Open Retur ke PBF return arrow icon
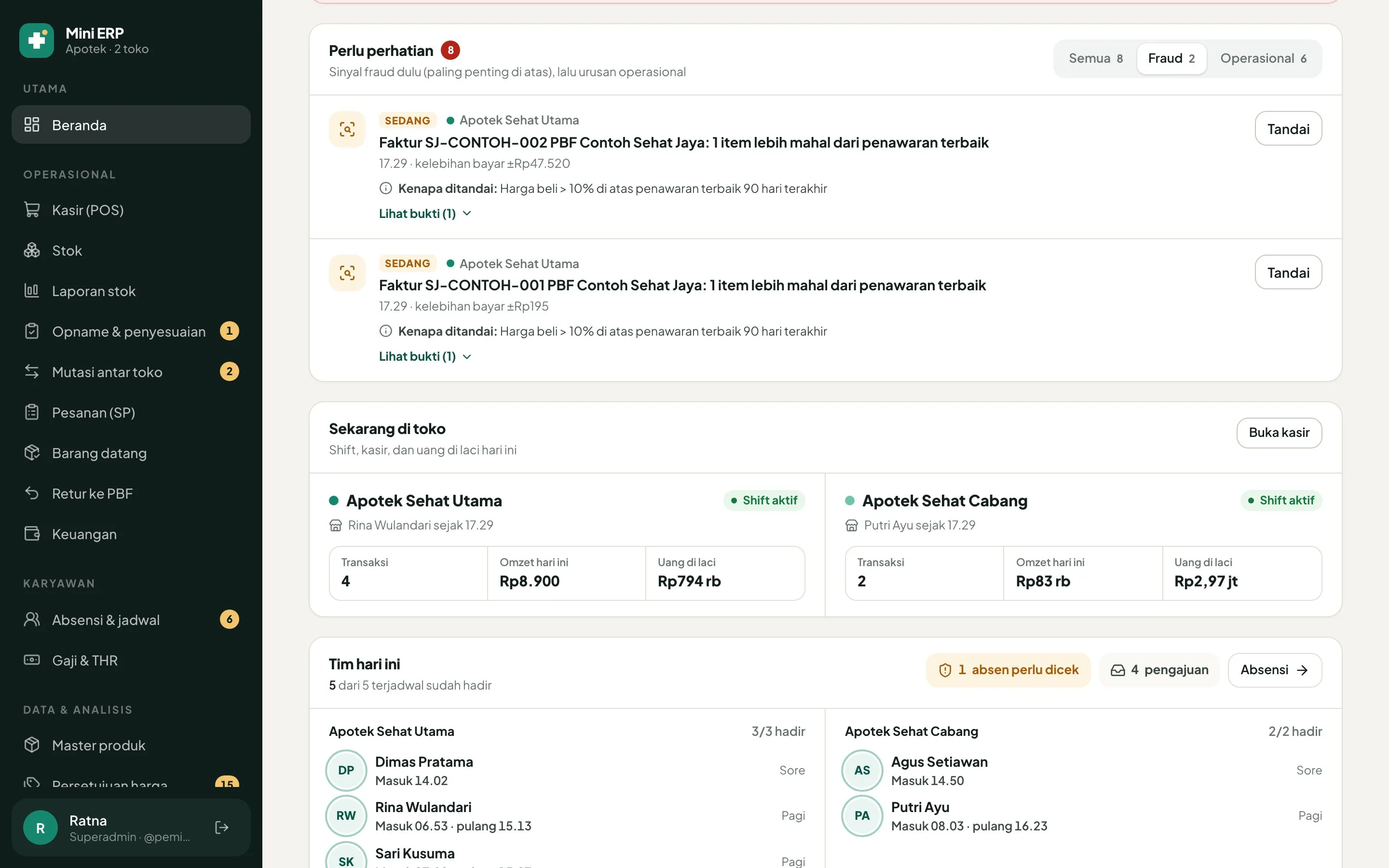Screen dimensions: 1389x868 (31, 493)
